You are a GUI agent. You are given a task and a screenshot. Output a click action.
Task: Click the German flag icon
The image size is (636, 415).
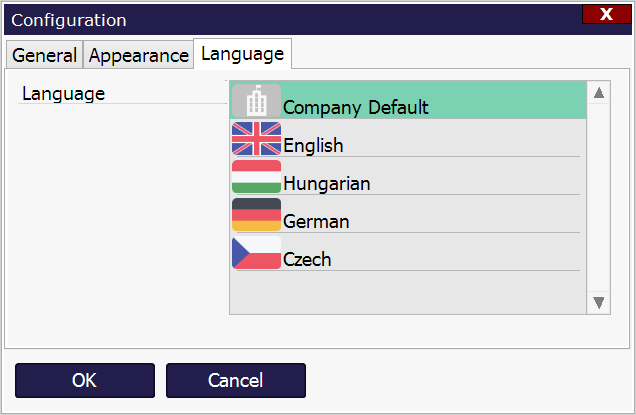point(256,214)
